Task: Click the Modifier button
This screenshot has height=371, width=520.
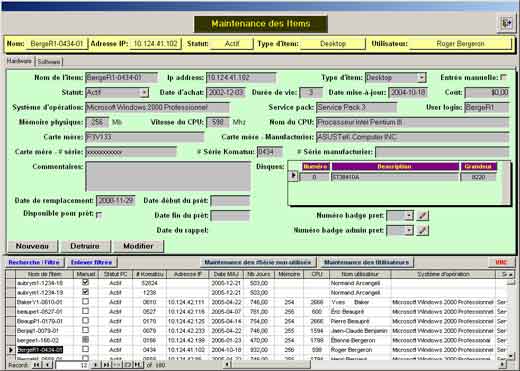Action: tap(138, 246)
